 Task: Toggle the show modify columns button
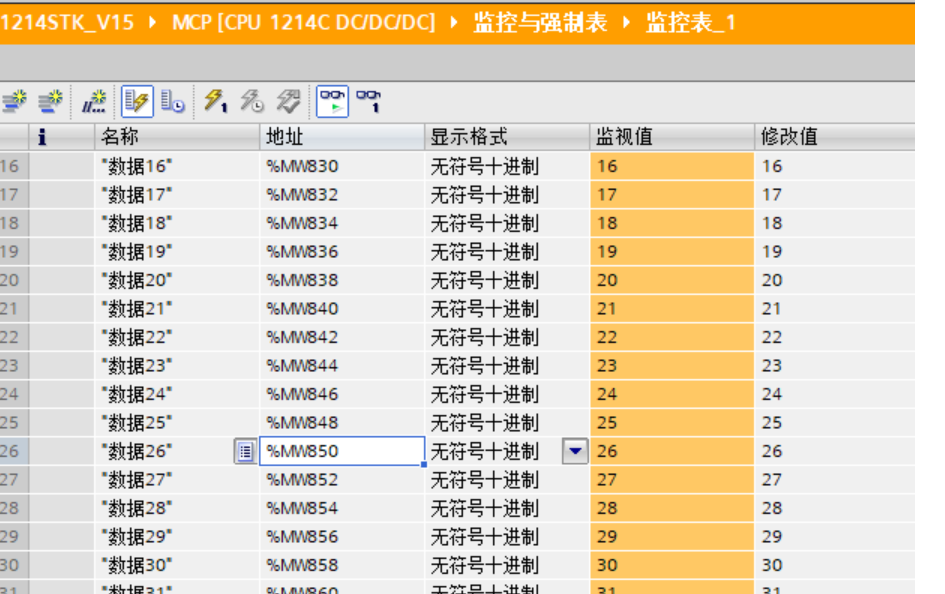click(137, 101)
